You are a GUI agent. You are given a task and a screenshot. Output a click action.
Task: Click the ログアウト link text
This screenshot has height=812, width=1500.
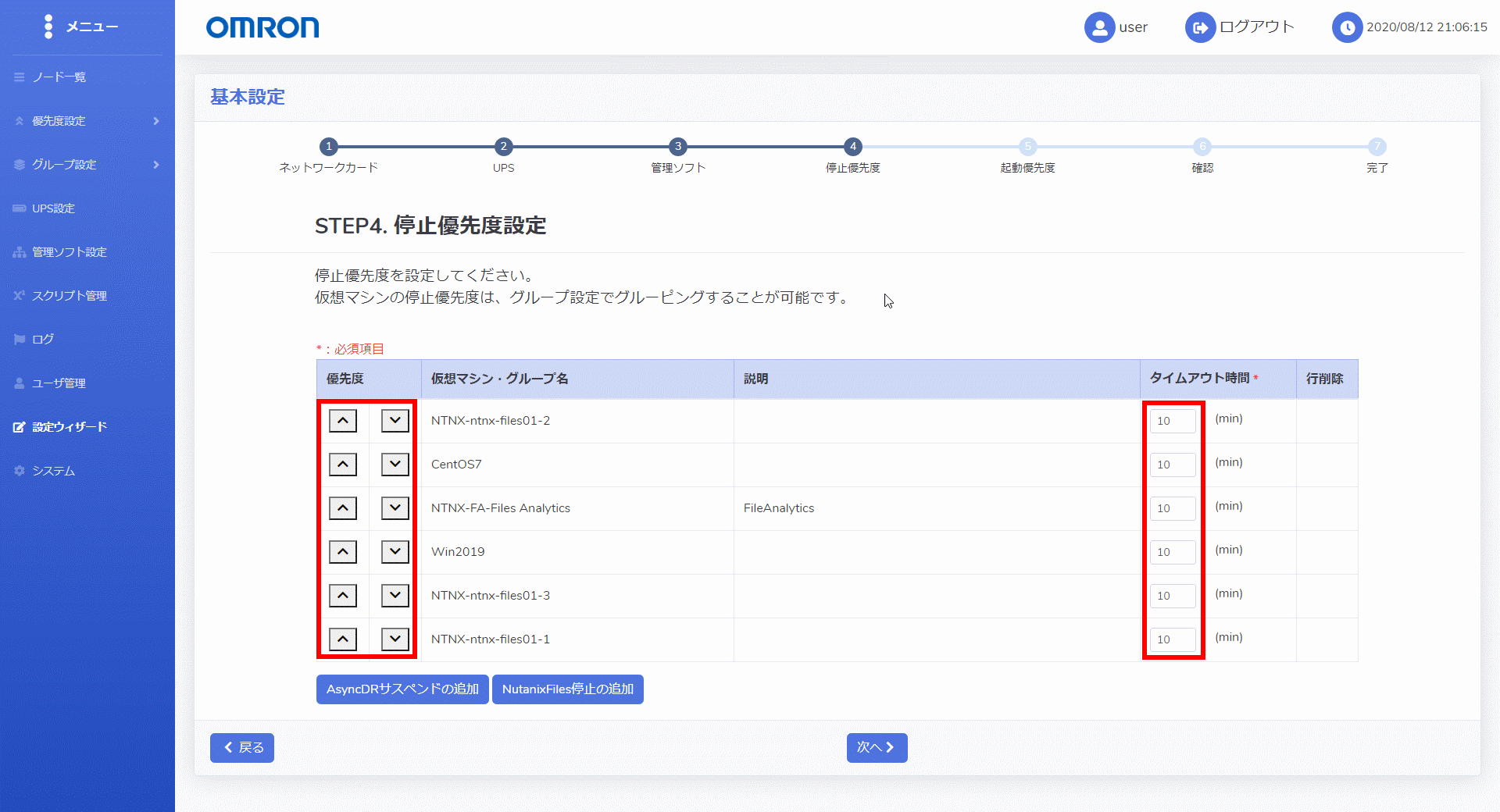click(1257, 27)
